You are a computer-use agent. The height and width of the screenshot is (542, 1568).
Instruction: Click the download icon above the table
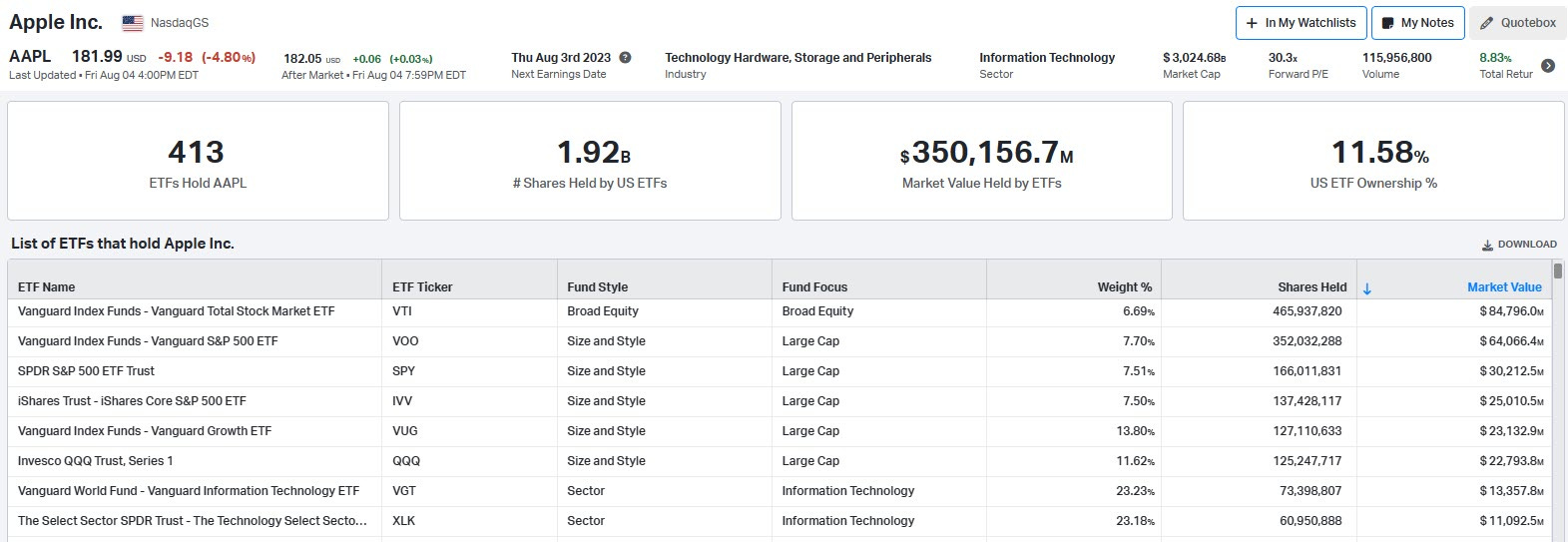1487,245
